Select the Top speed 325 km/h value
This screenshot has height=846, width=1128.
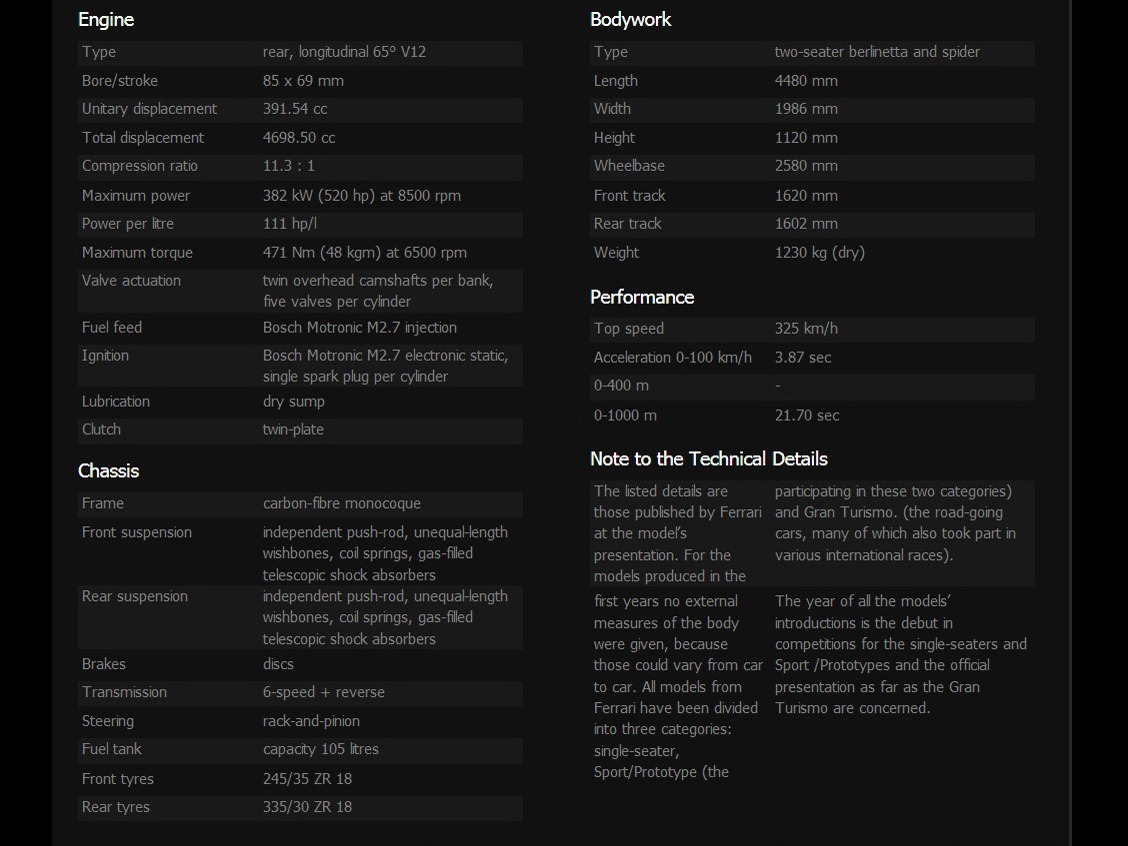[x=806, y=329]
